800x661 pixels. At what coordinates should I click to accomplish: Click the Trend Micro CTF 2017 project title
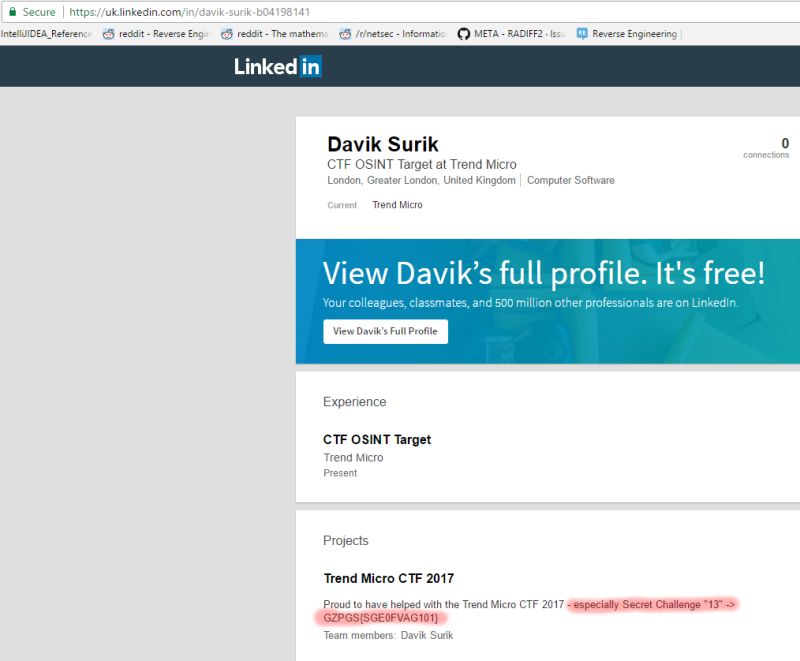pyautogui.click(x=389, y=578)
